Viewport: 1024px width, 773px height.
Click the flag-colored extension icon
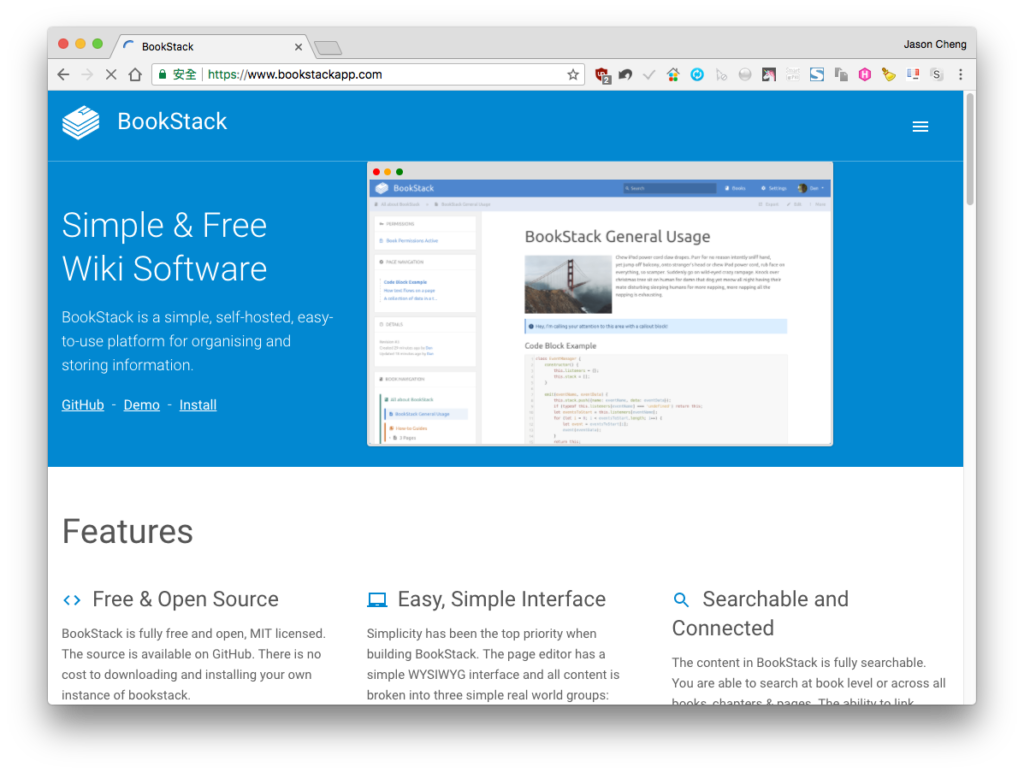(913, 74)
